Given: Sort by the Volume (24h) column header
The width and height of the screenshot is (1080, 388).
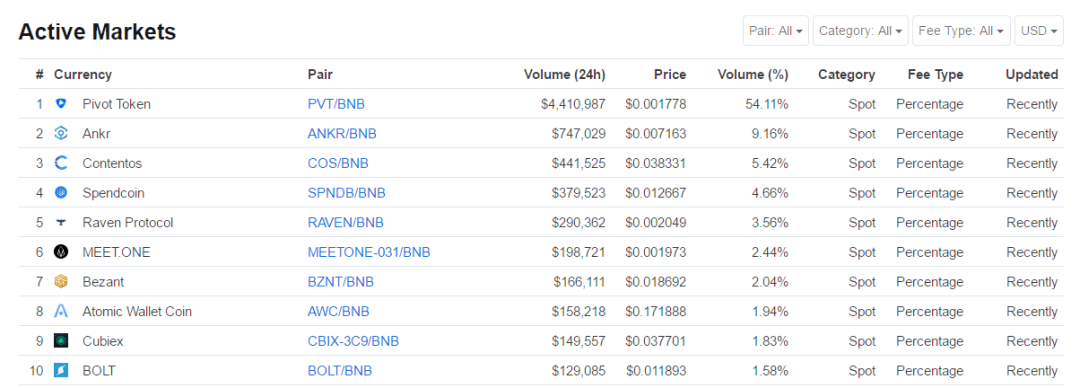Looking at the screenshot, I should click(565, 74).
